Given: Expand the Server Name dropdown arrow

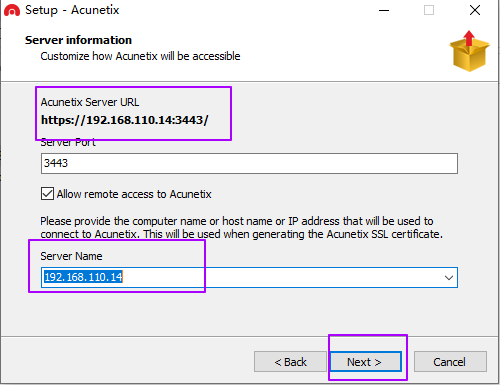Looking at the screenshot, I should click(x=449, y=277).
